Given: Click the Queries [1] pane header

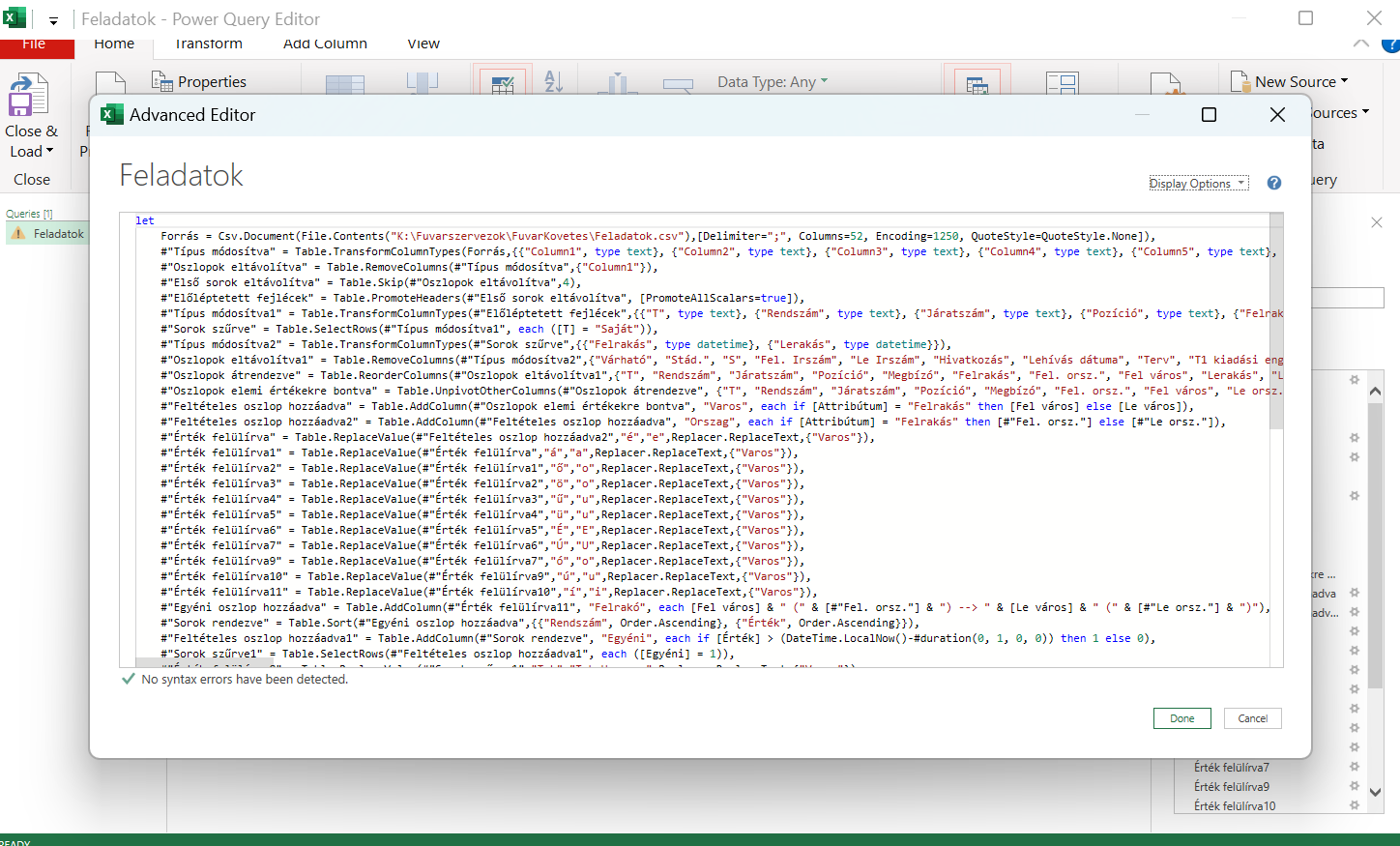Looking at the screenshot, I should [x=29, y=214].
